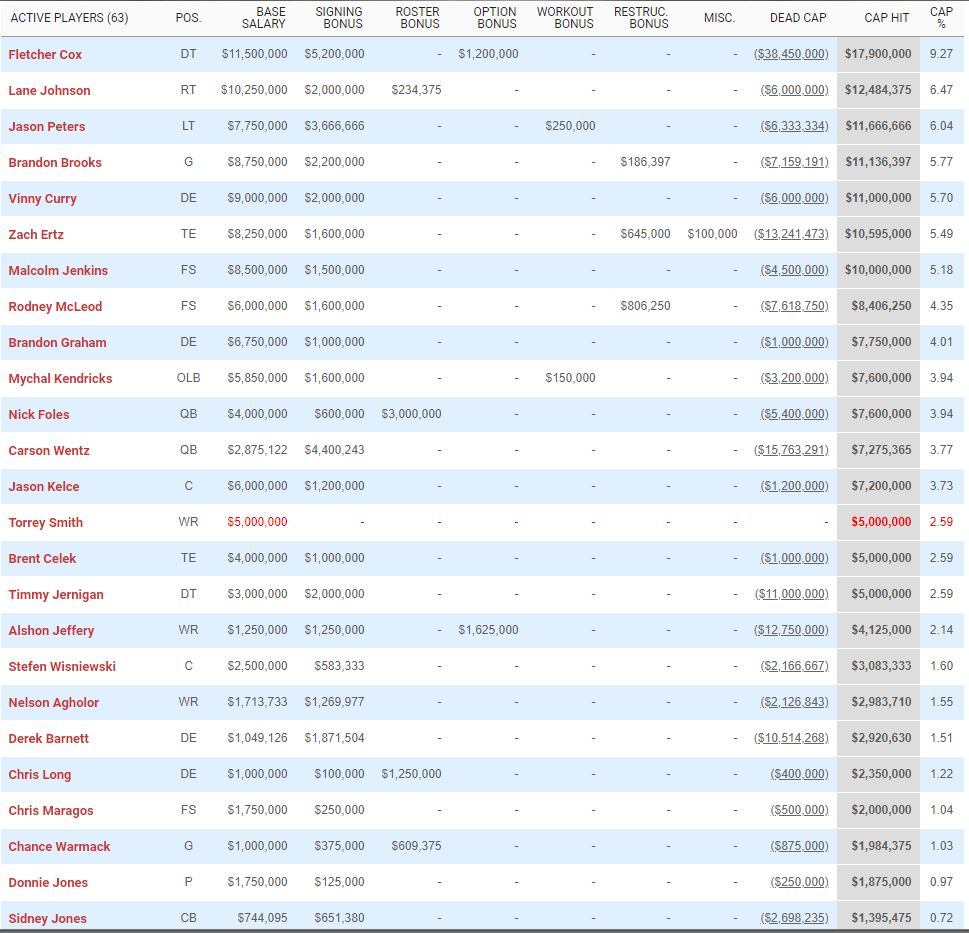Viewport: 969px width, 933px height.
Task: Select Carson Wentz signing bonus $4,400,243
Action: coord(334,450)
